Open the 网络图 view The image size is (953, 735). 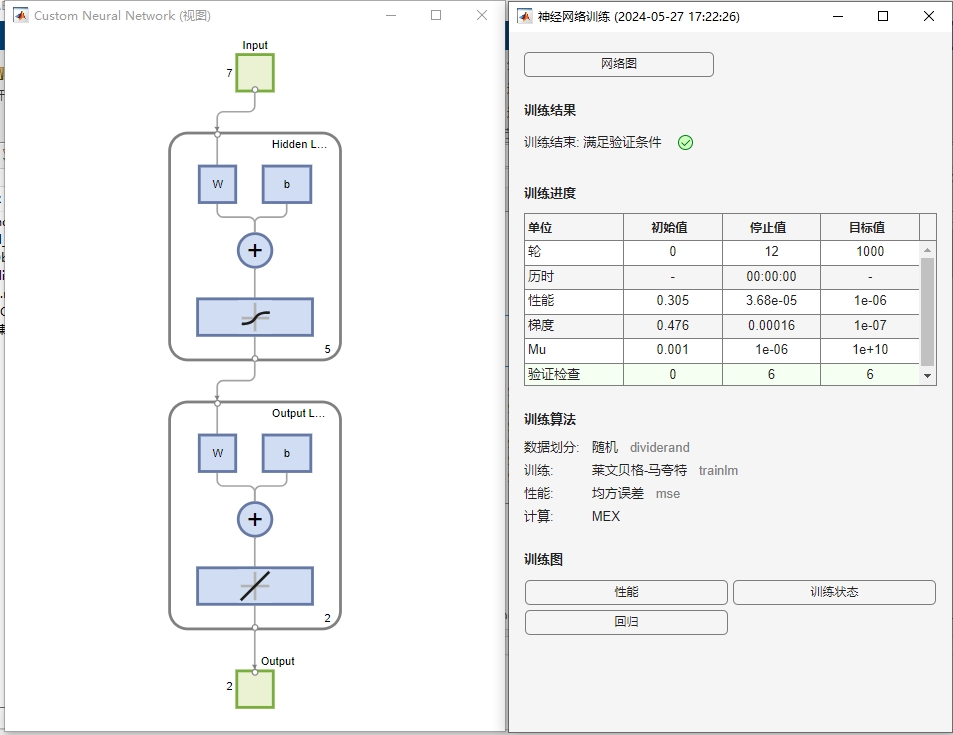[x=617, y=64]
